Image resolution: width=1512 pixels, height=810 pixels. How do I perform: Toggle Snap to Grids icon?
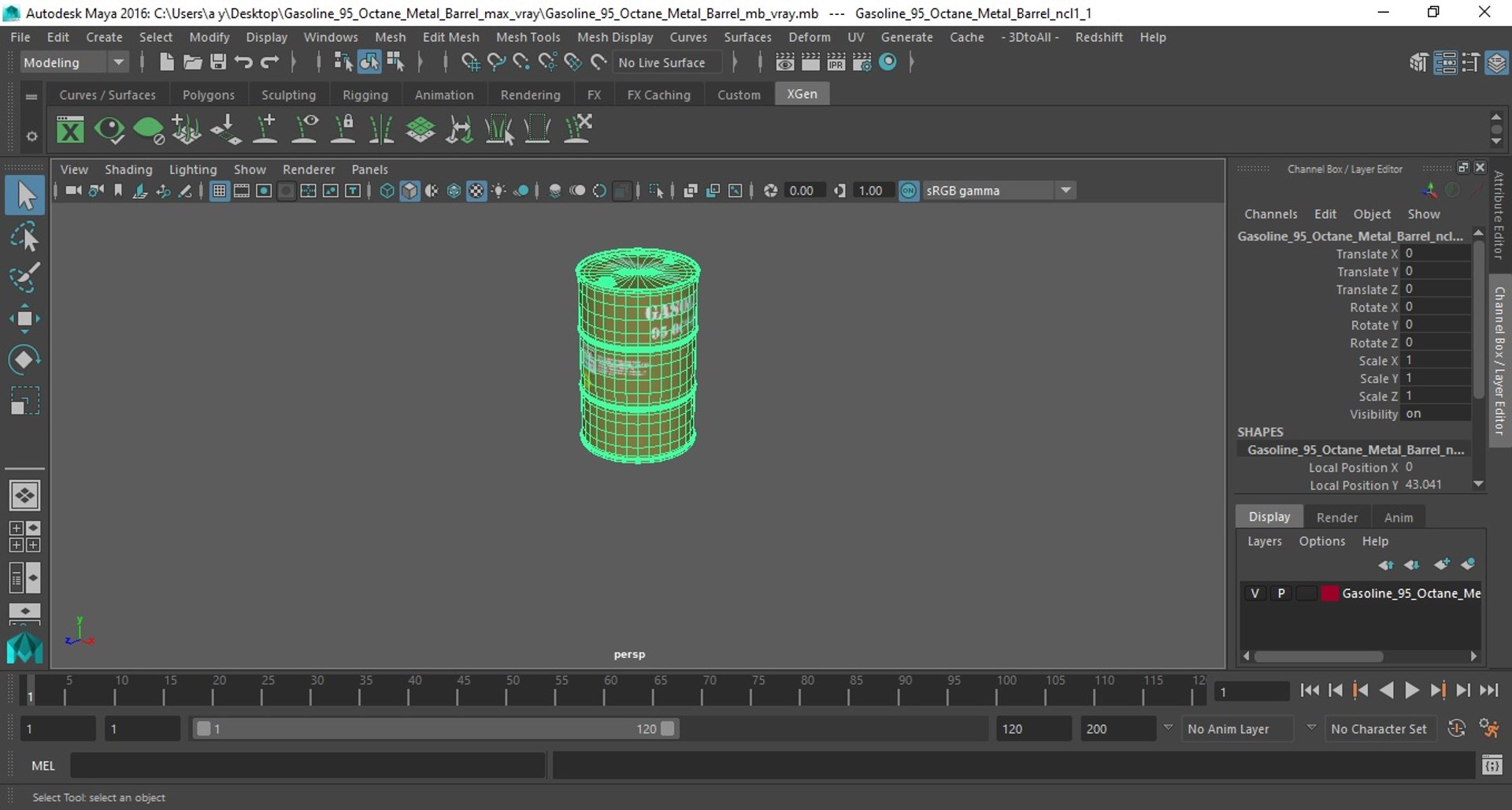tap(470, 62)
